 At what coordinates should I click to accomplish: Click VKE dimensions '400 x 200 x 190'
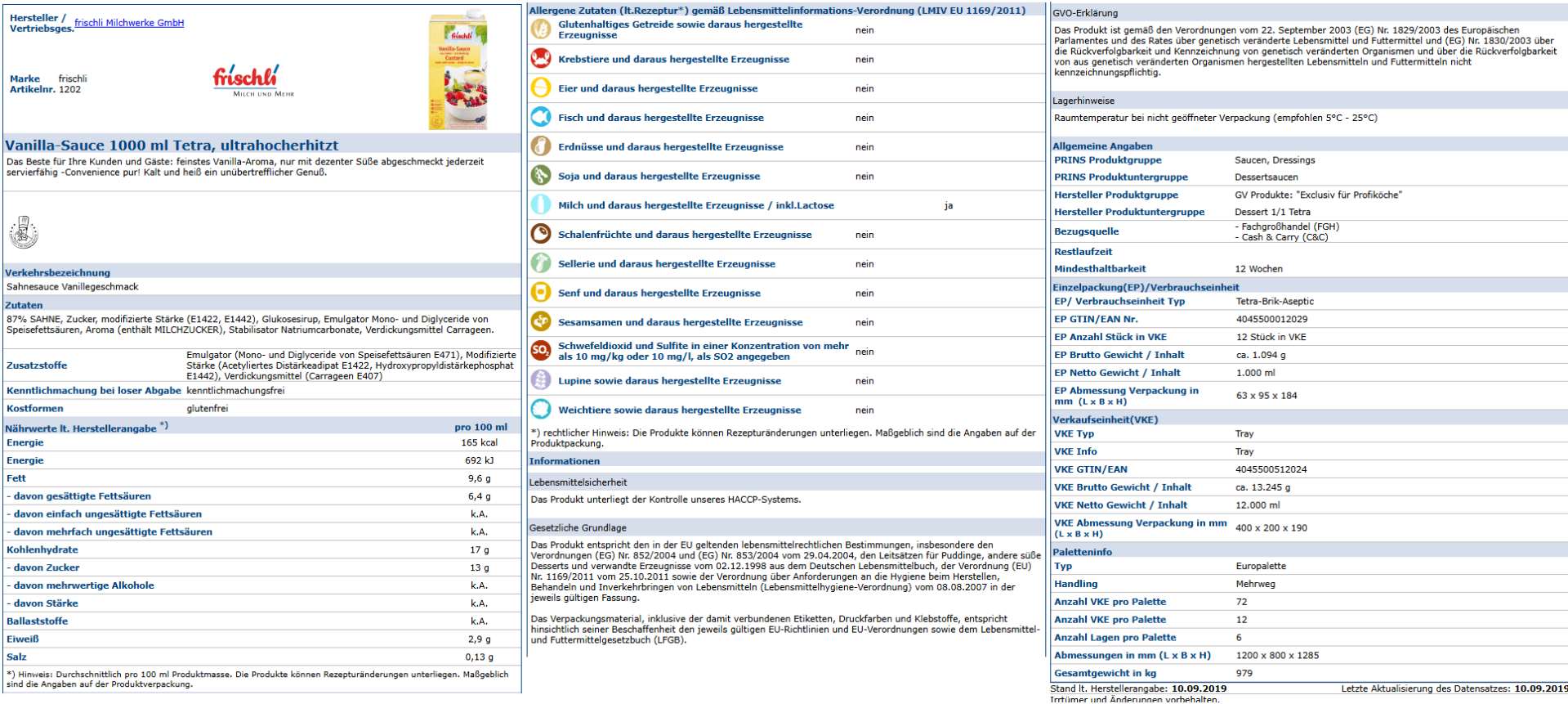[1271, 528]
